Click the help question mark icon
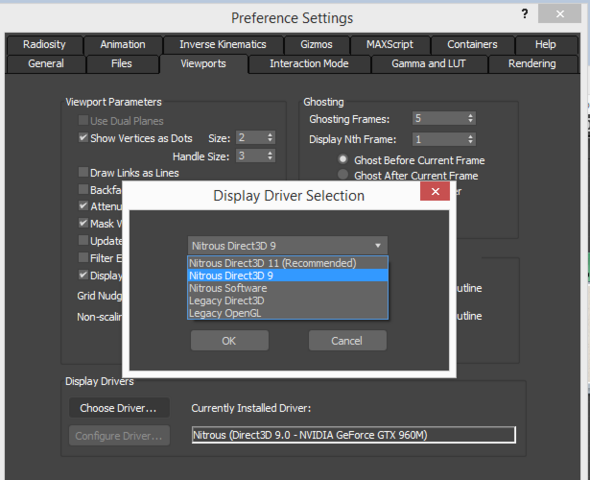 [525, 14]
